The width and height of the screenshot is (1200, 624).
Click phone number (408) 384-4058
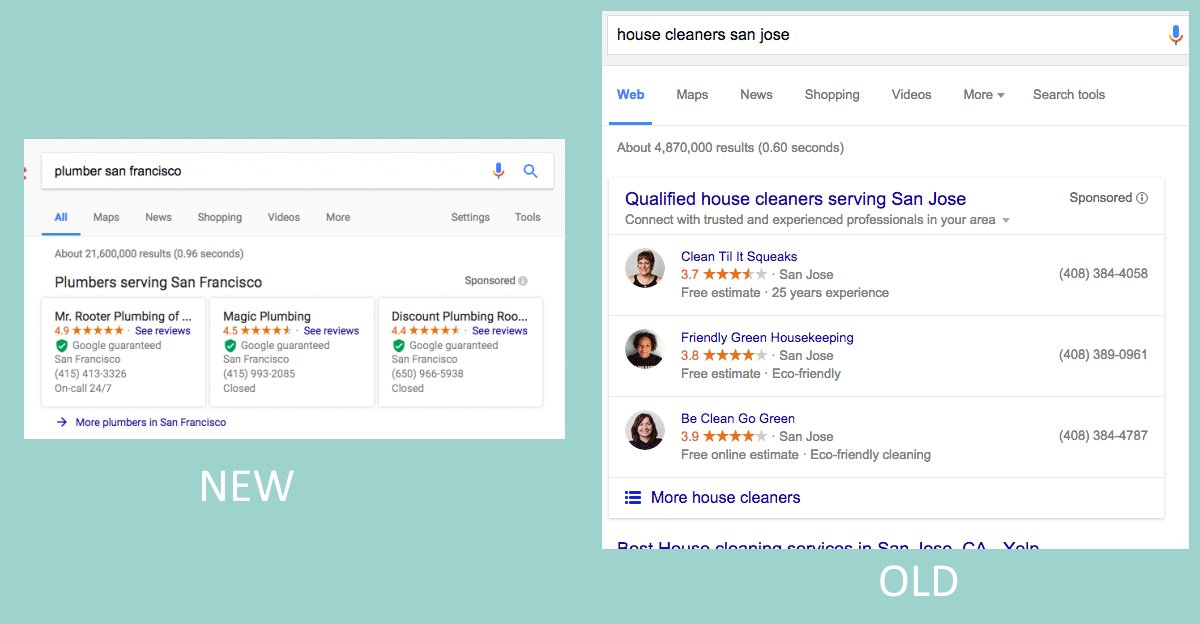[1103, 274]
